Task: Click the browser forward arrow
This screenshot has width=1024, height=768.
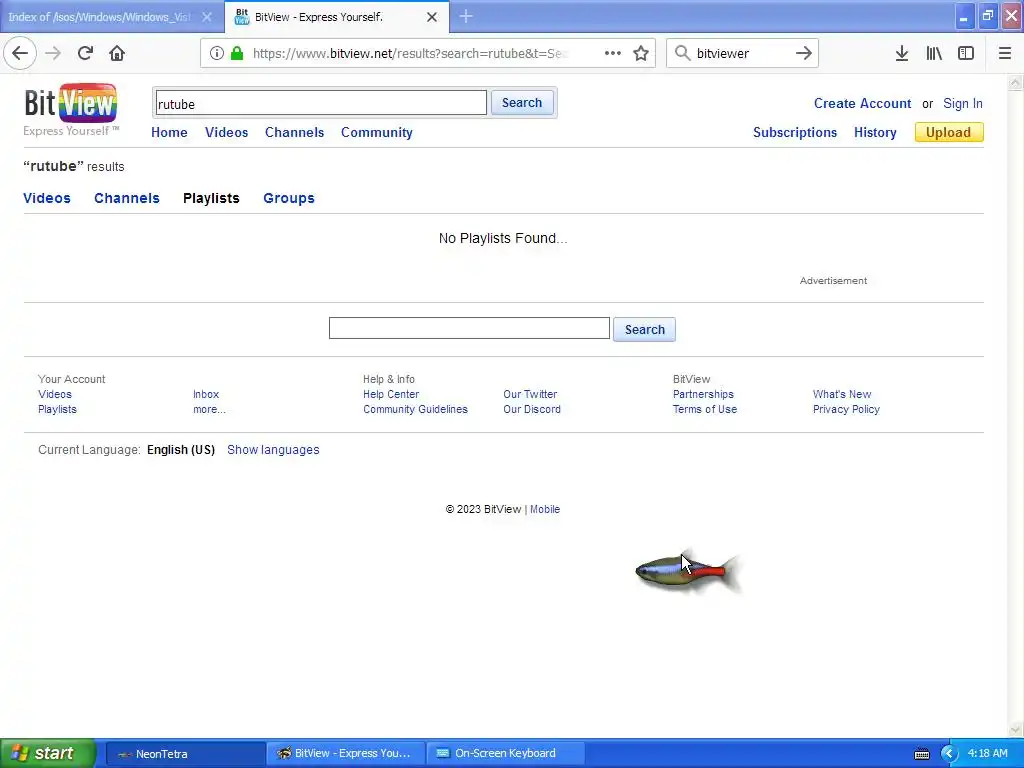Action: point(53,53)
